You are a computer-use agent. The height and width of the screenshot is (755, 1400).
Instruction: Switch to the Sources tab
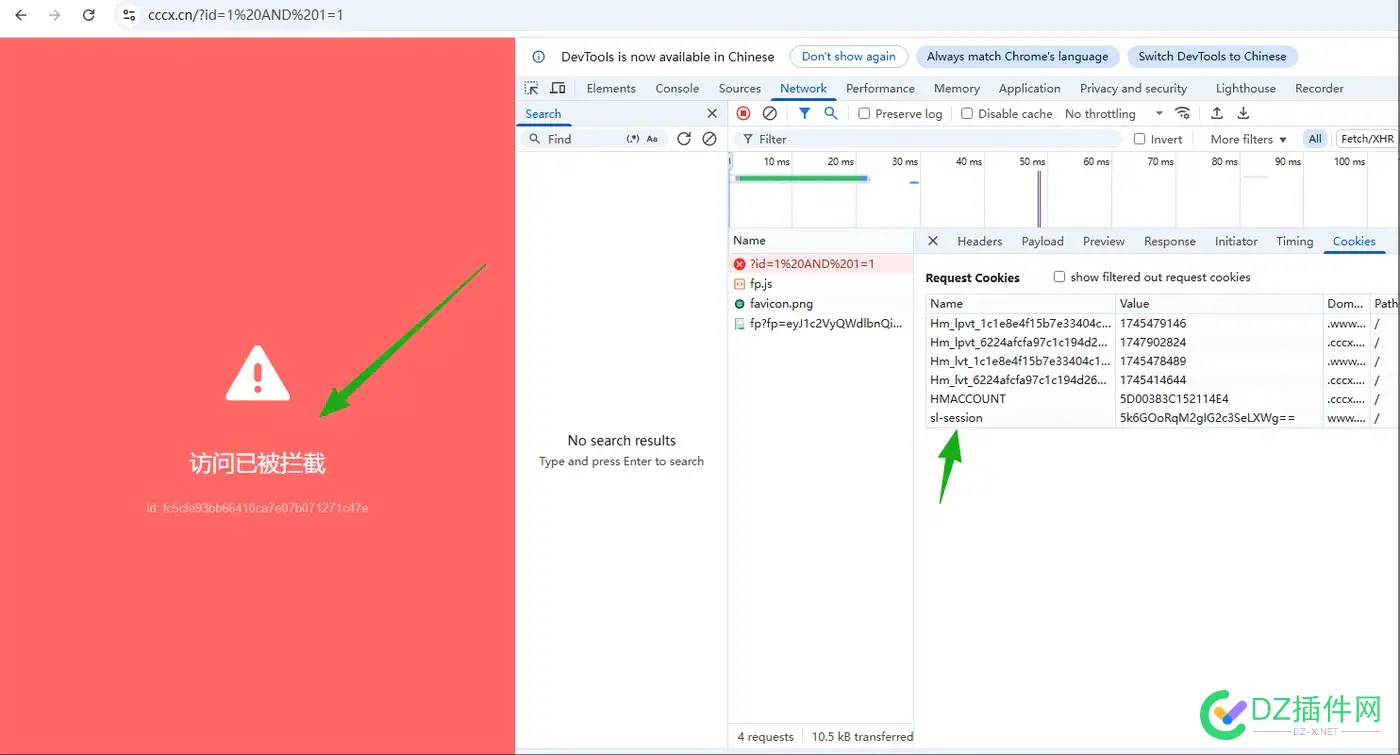[x=740, y=88]
